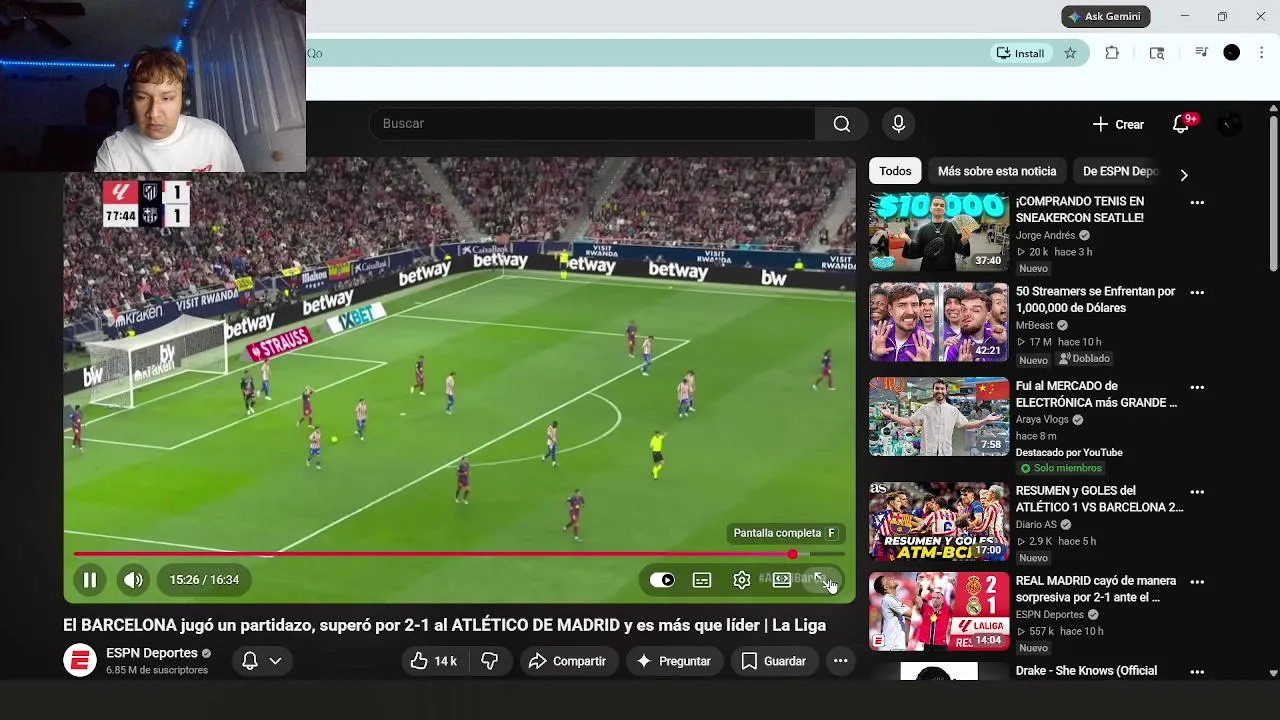Dislike the video with thumbs down
This screenshot has height=720, width=1280.
(490, 661)
